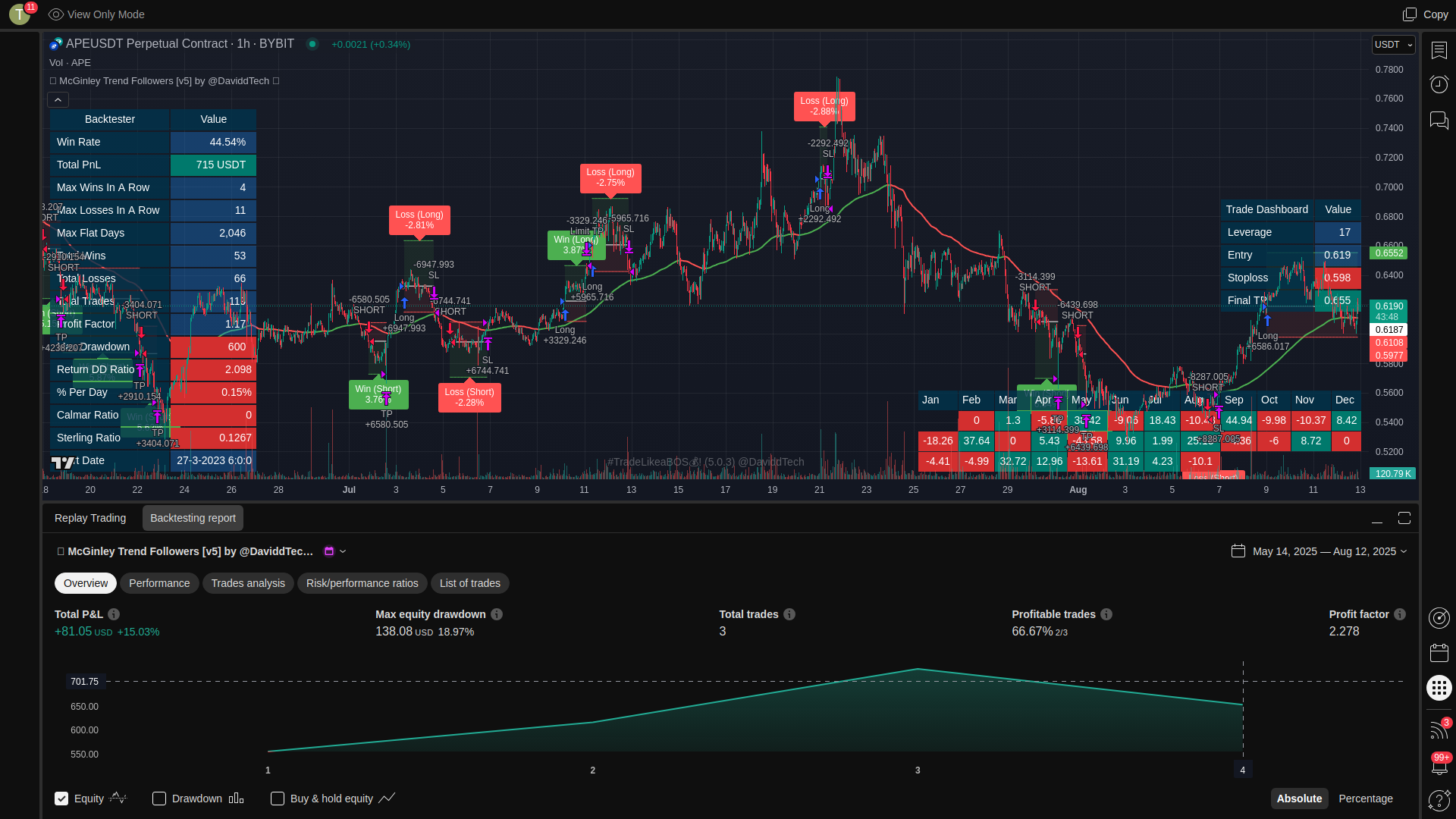Click the Win (Short) green trade label

click(x=378, y=394)
